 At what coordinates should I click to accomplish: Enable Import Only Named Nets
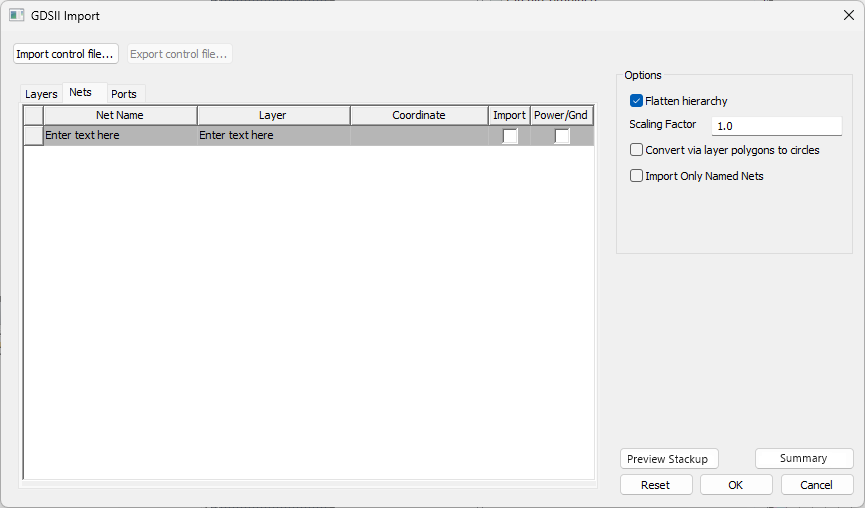(636, 176)
